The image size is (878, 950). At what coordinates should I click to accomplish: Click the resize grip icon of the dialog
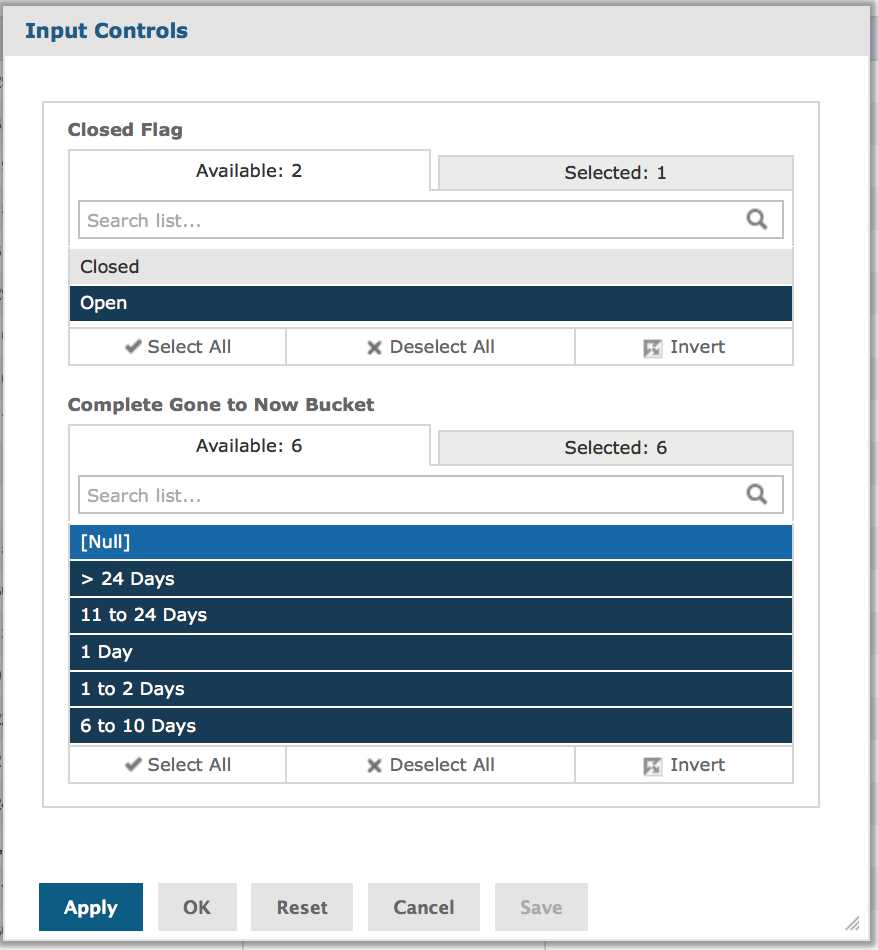click(x=853, y=923)
